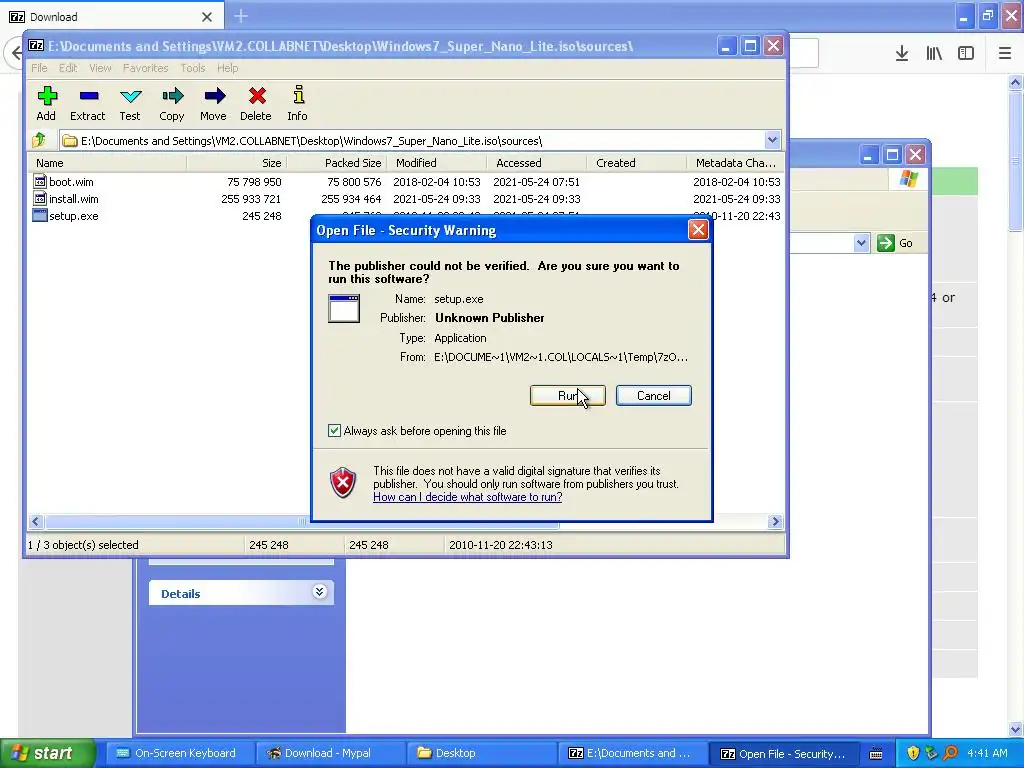Click the Cancel button
1024x768 pixels.
coord(654,395)
